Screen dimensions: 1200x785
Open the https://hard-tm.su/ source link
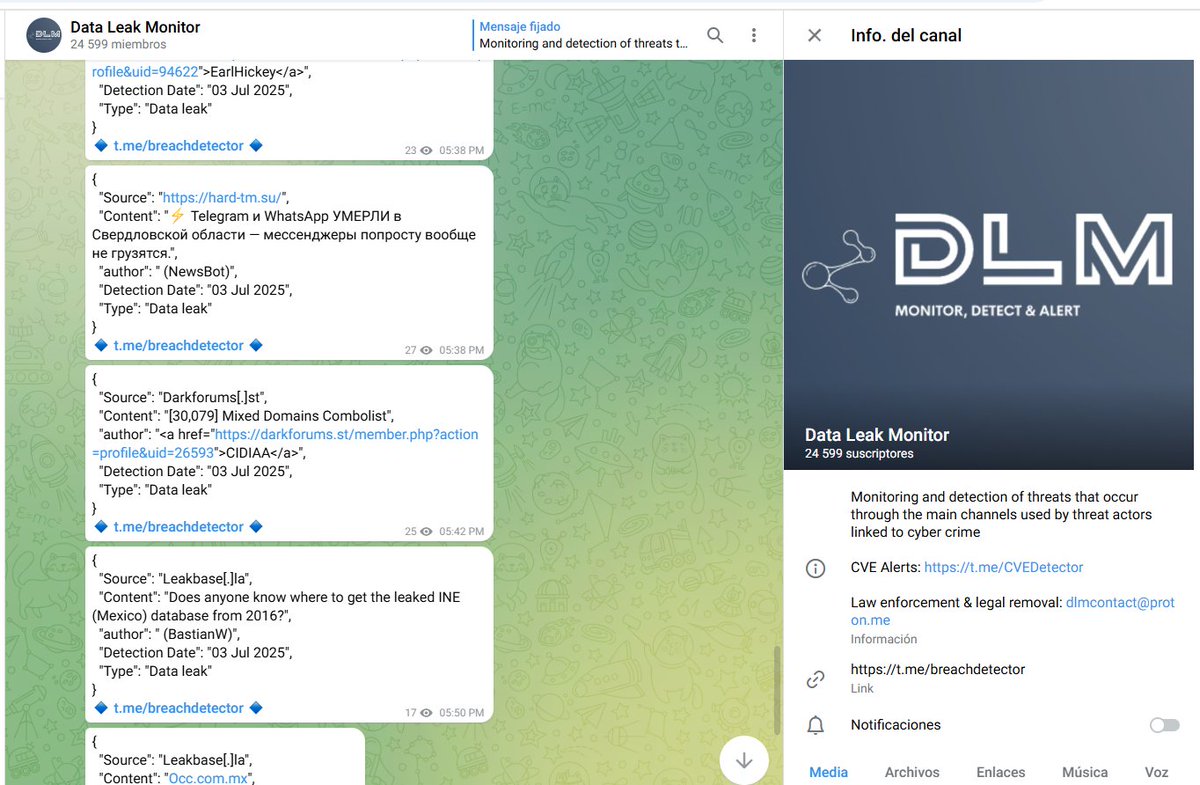(x=224, y=197)
